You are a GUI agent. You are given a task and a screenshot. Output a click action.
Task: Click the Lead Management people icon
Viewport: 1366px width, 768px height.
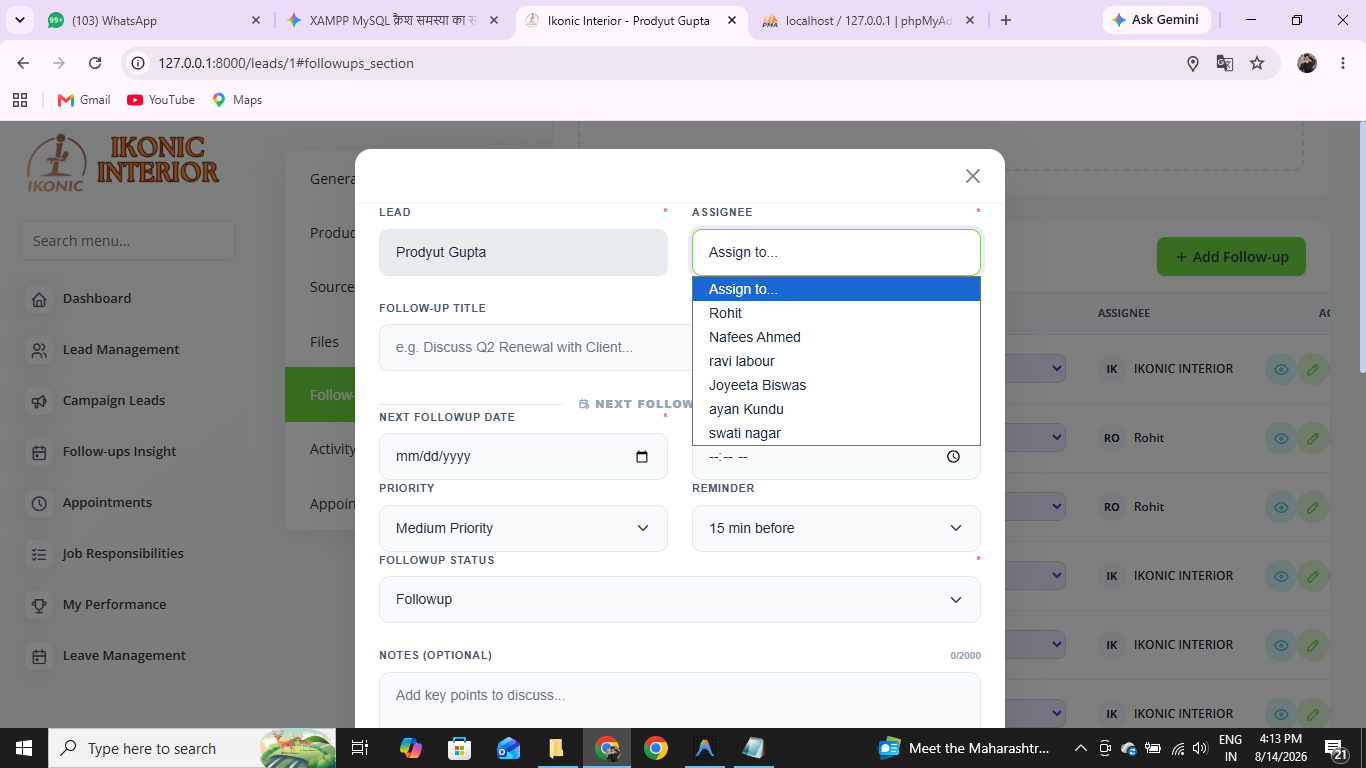coord(39,350)
